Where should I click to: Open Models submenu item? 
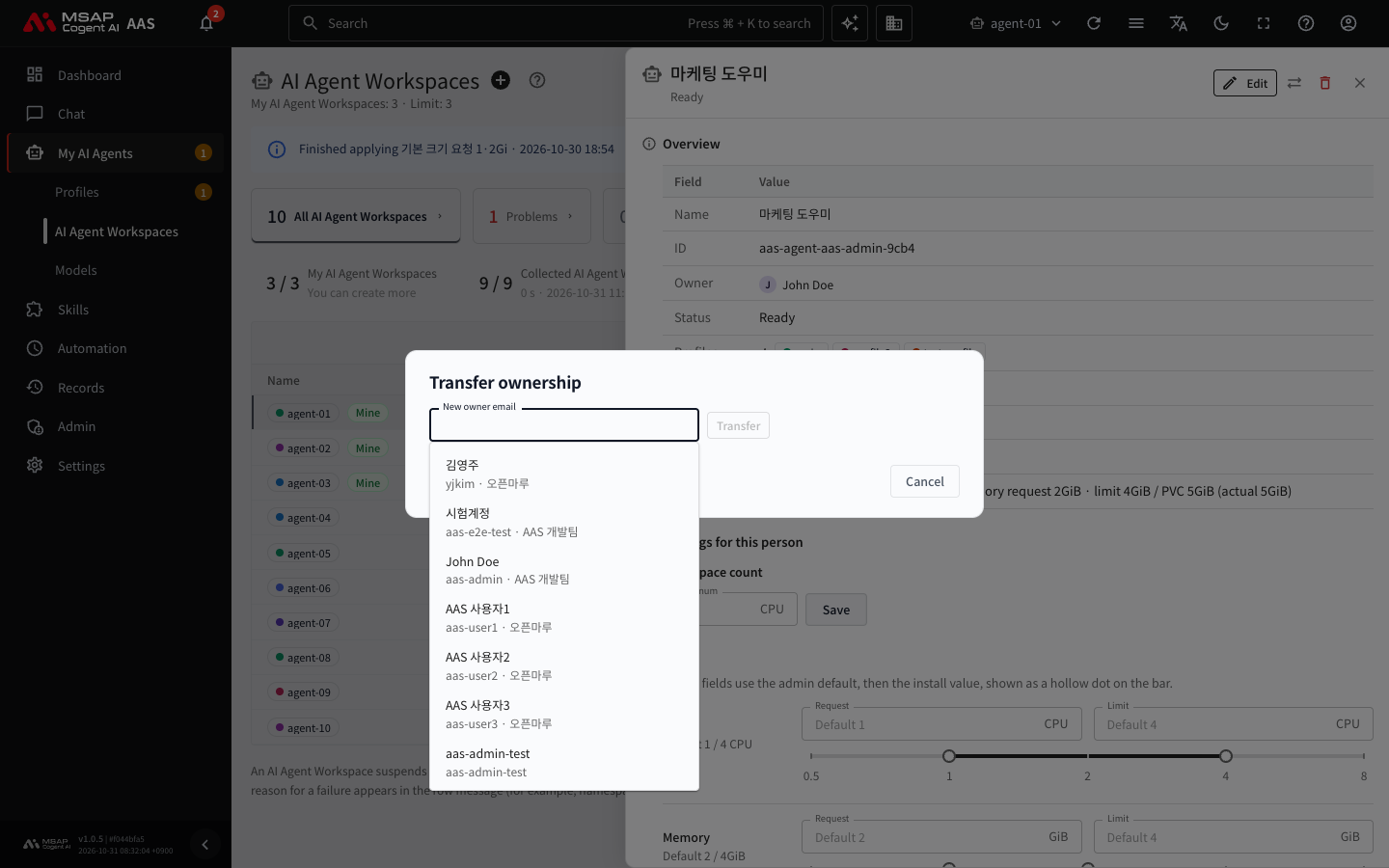pos(116,270)
